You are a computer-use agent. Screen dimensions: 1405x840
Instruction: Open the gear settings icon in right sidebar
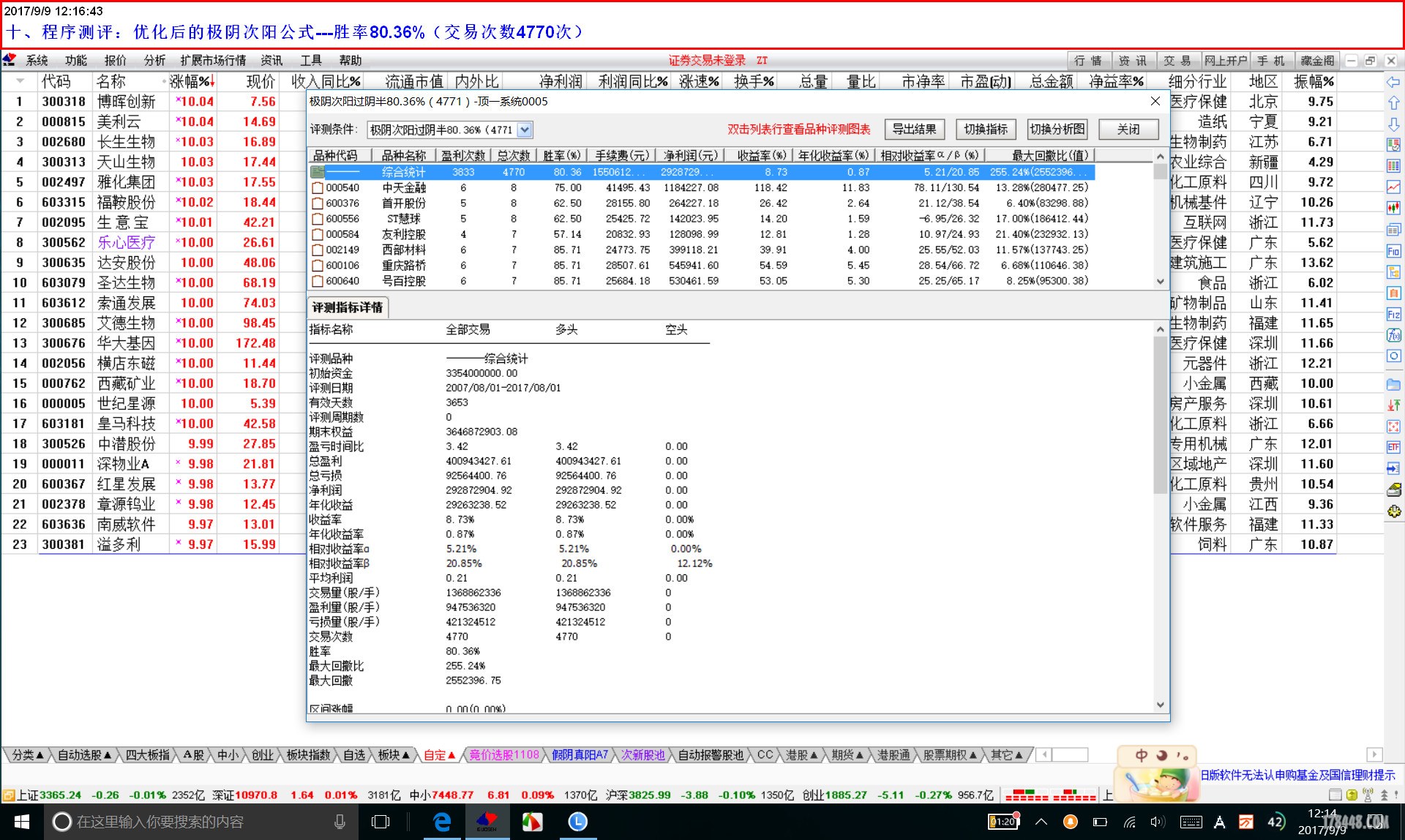tap(1393, 511)
